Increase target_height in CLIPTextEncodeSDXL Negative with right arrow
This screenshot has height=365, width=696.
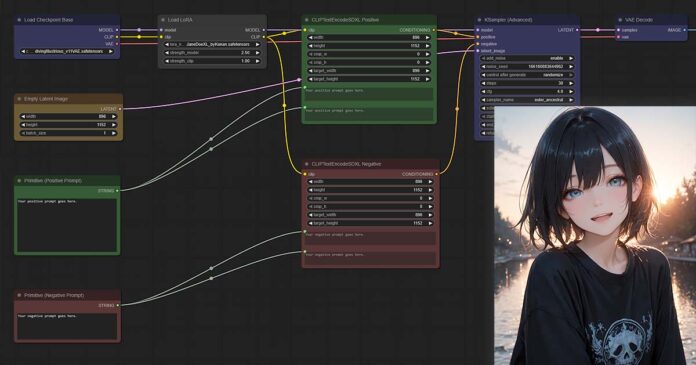(430, 223)
